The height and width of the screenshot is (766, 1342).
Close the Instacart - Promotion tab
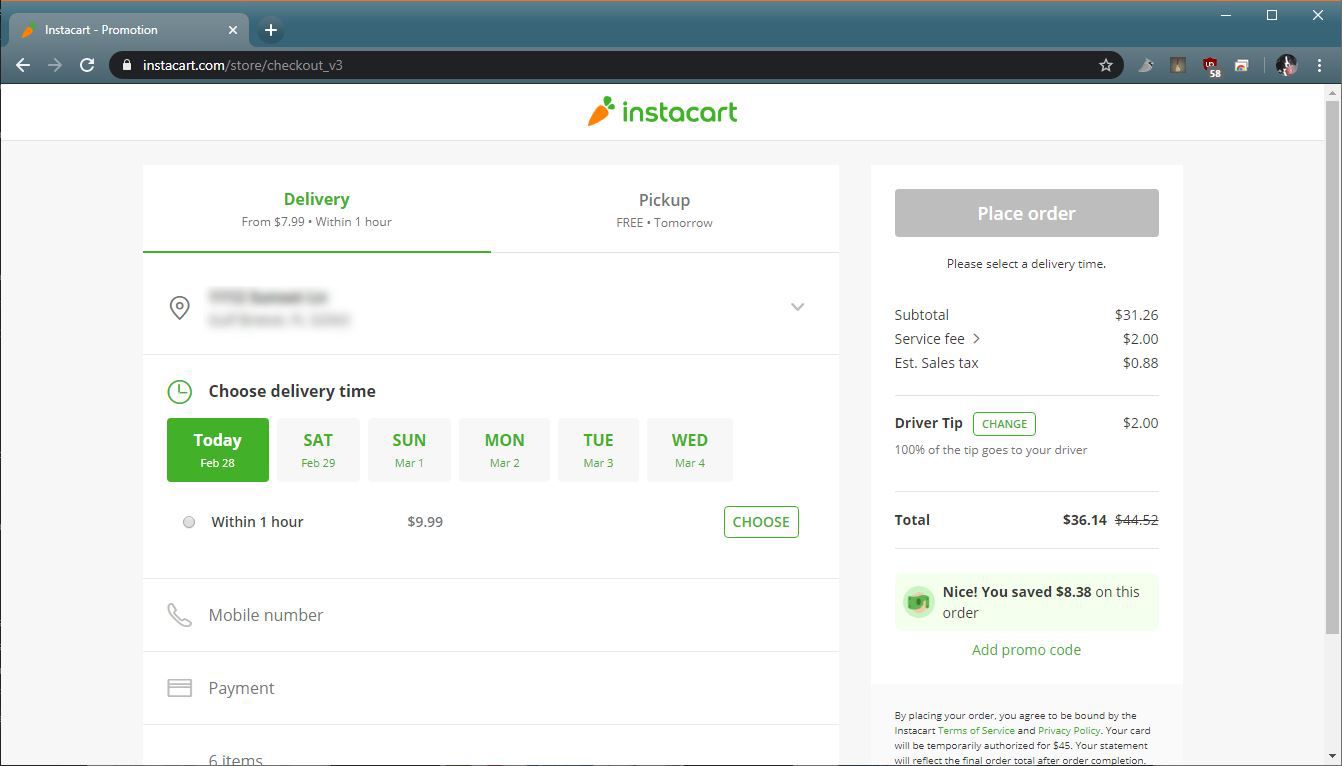[233, 30]
